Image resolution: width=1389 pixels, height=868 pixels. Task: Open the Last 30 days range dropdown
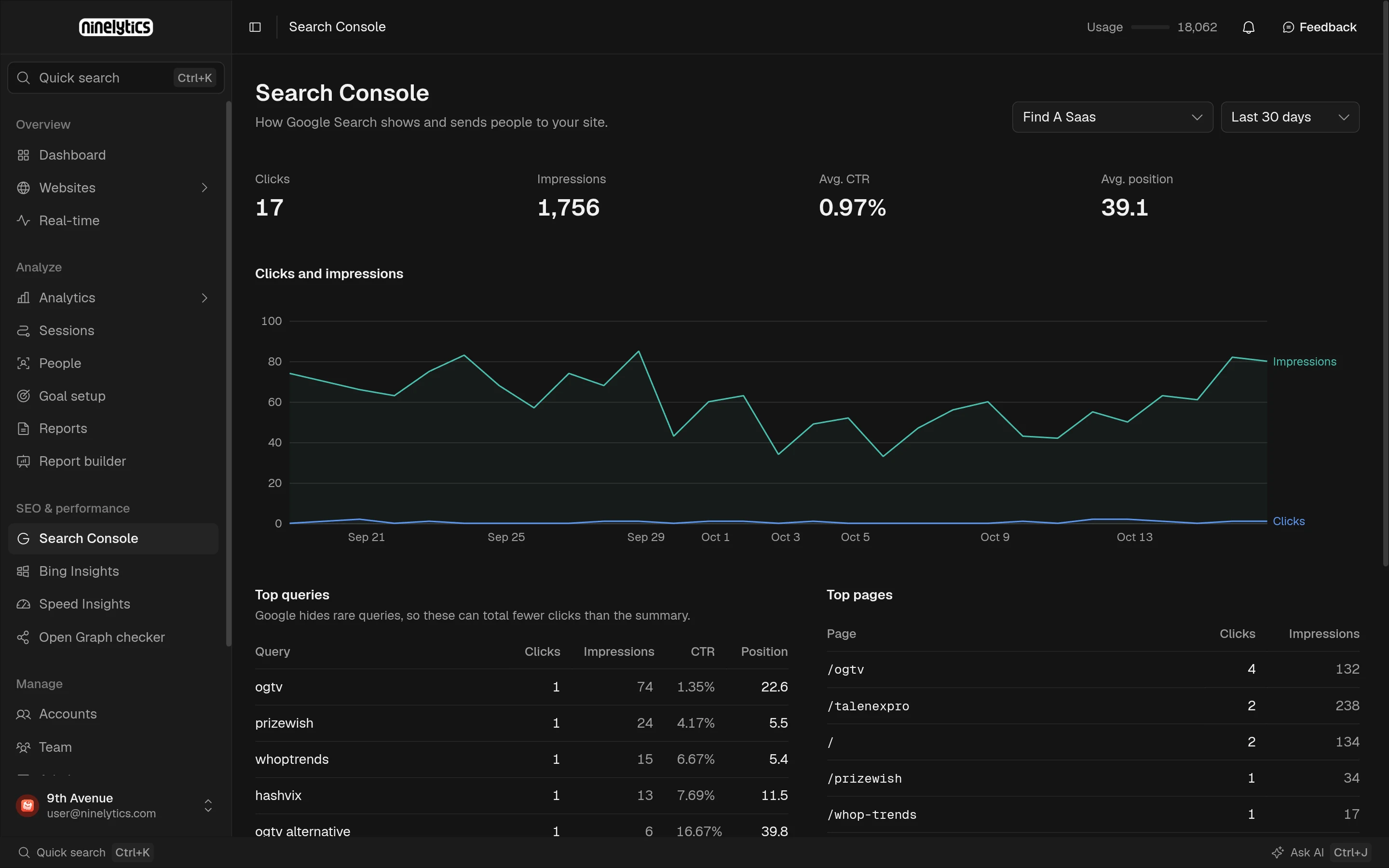(1290, 117)
